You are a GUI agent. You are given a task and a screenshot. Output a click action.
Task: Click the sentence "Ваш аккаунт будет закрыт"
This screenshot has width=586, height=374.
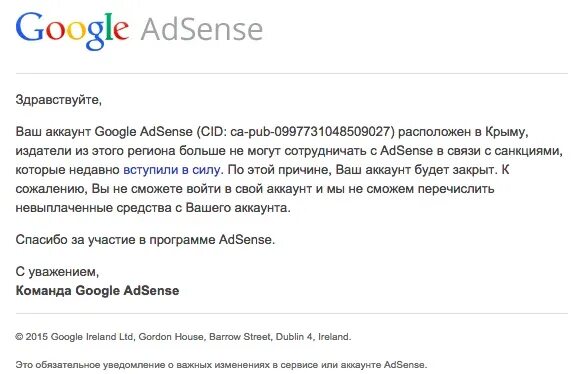point(416,170)
